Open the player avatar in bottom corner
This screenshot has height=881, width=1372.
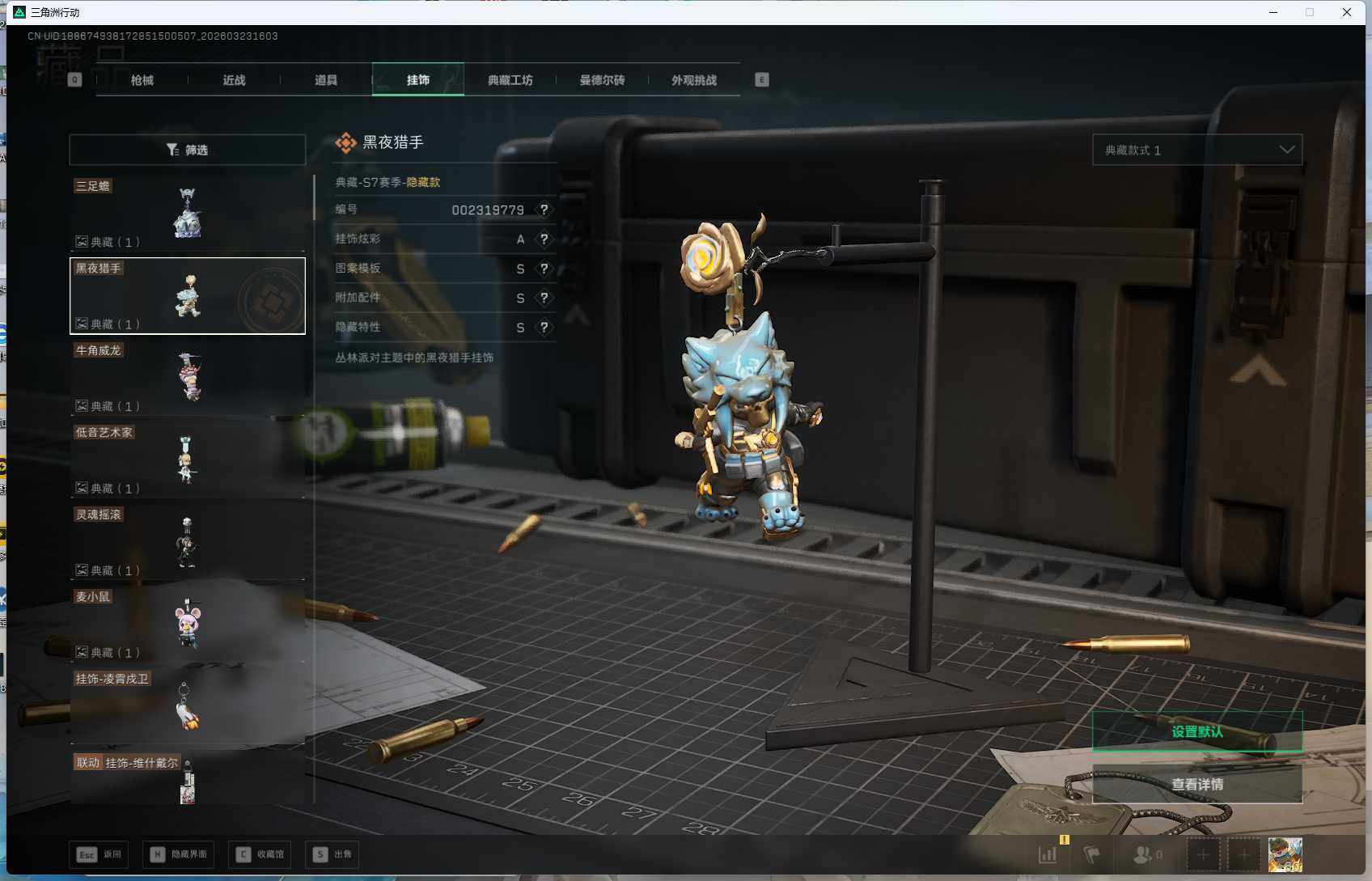click(1285, 854)
